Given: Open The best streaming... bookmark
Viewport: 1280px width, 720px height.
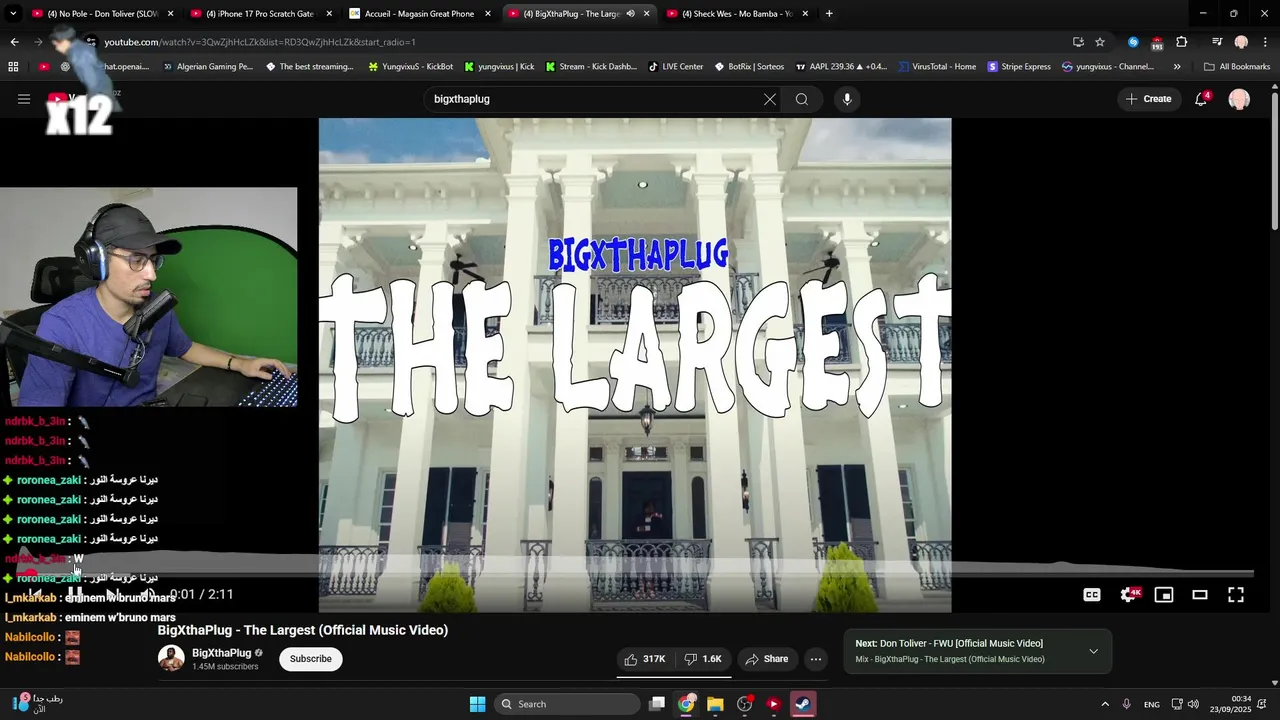Looking at the screenshot, I should [x=310, y=67].
